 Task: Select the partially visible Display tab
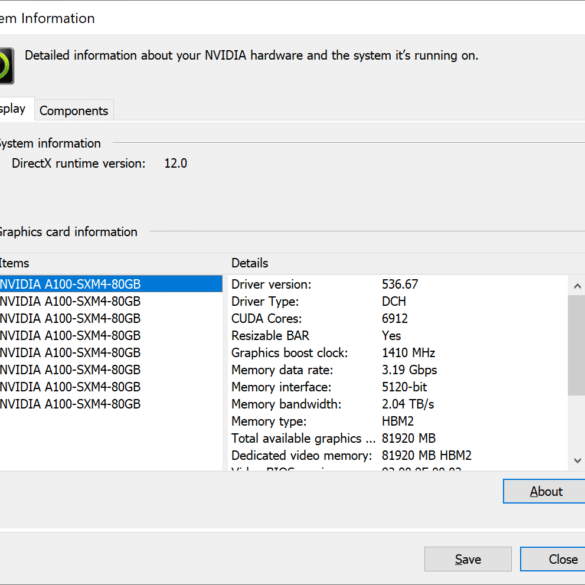point(16,109)
